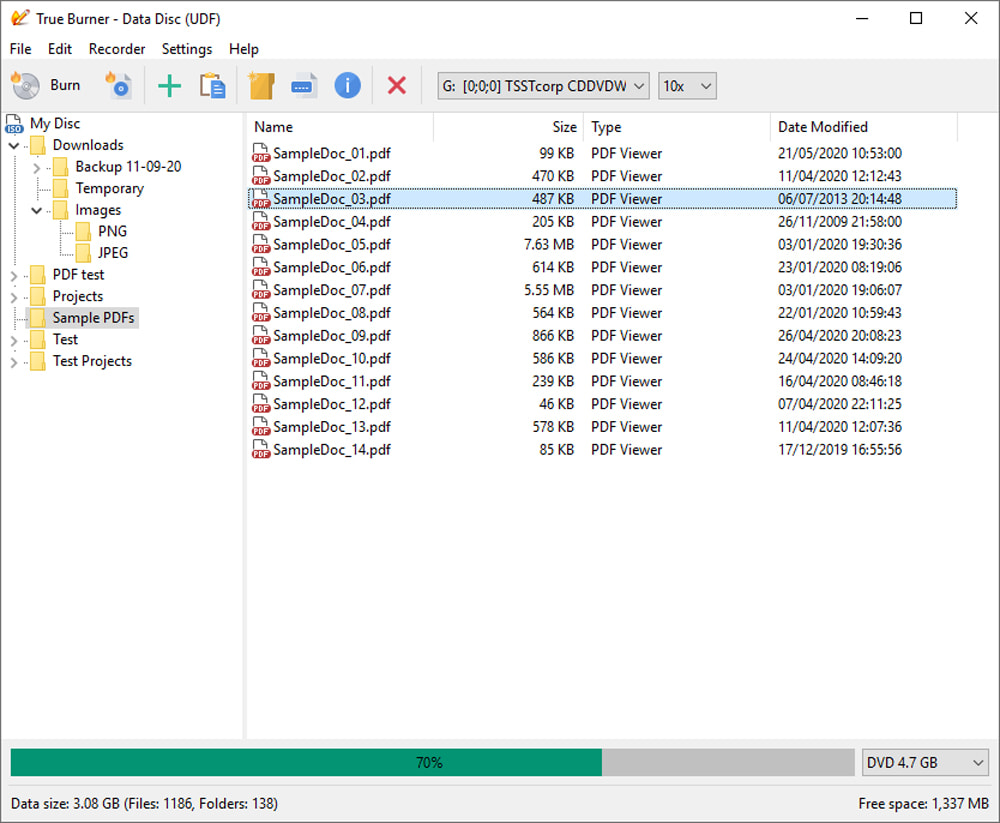Create a new folder on the disc

coord(261,85)
